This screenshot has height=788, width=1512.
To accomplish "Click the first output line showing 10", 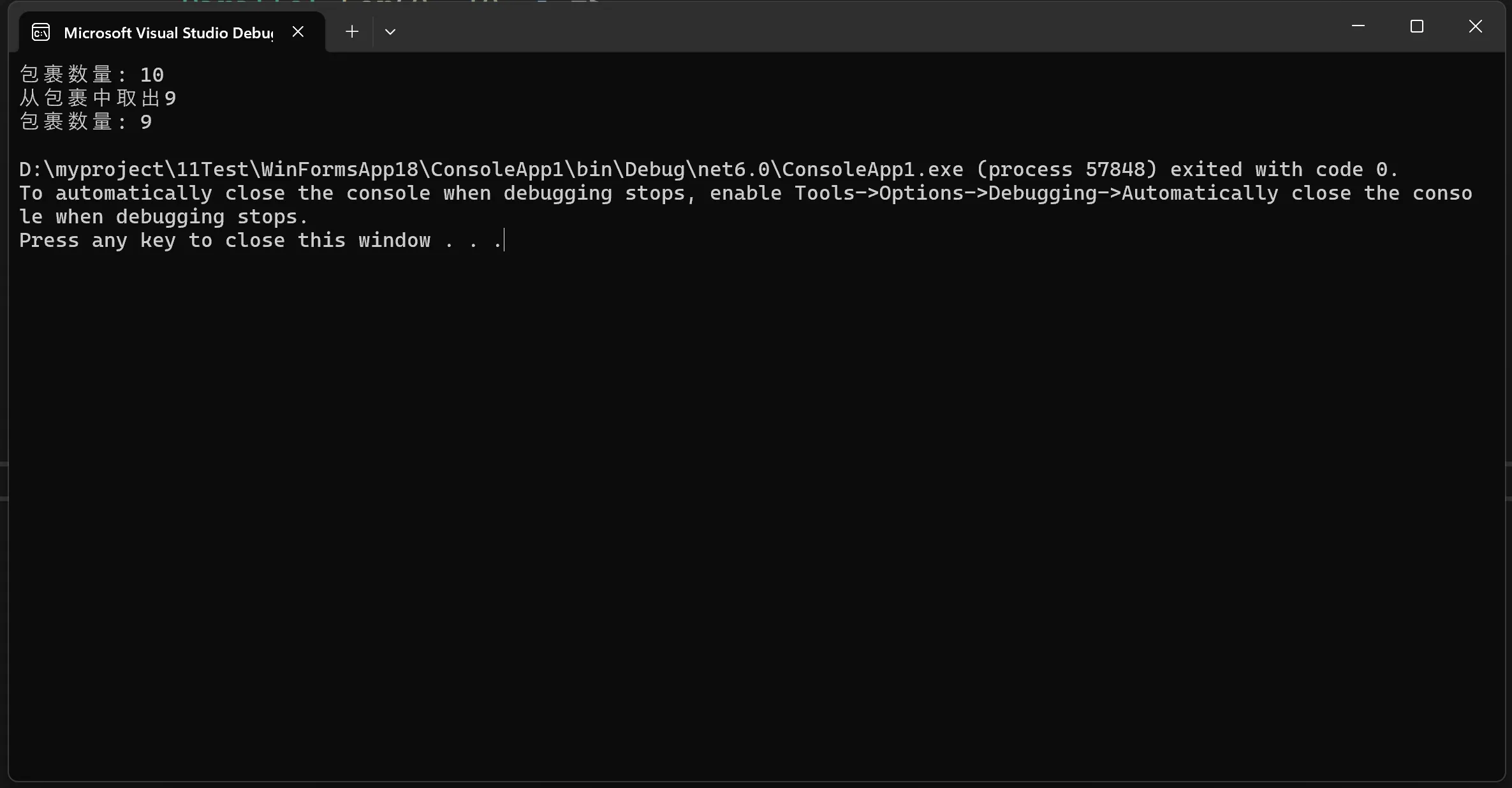I will click(x=92, y=75).
